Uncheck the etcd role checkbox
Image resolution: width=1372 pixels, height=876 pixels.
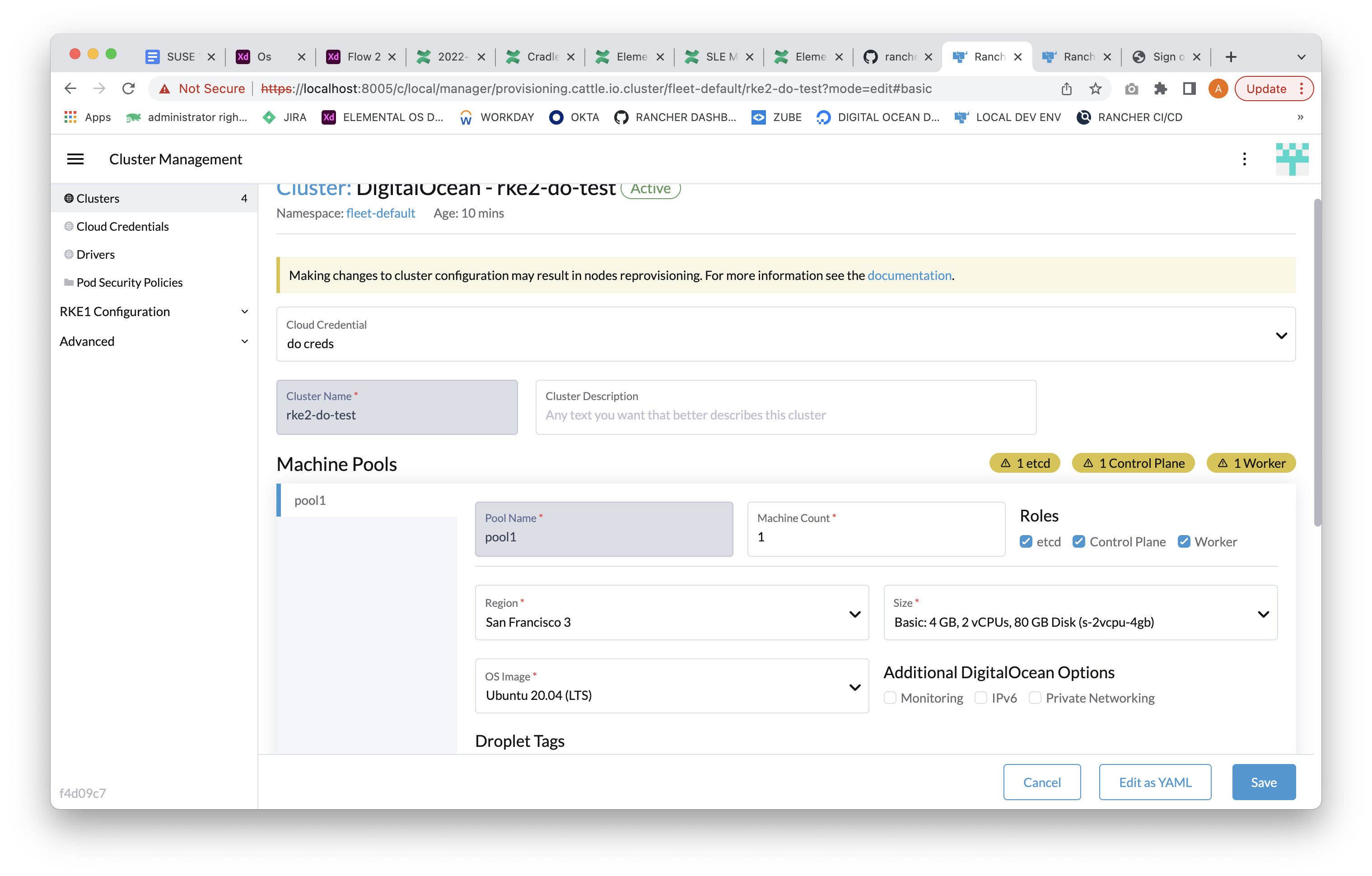(x=1026, y=542)
